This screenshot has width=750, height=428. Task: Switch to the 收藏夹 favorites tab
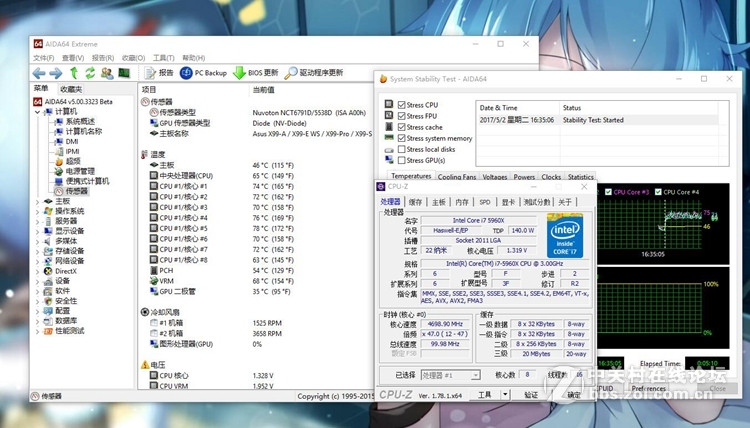tap(71, 89)
